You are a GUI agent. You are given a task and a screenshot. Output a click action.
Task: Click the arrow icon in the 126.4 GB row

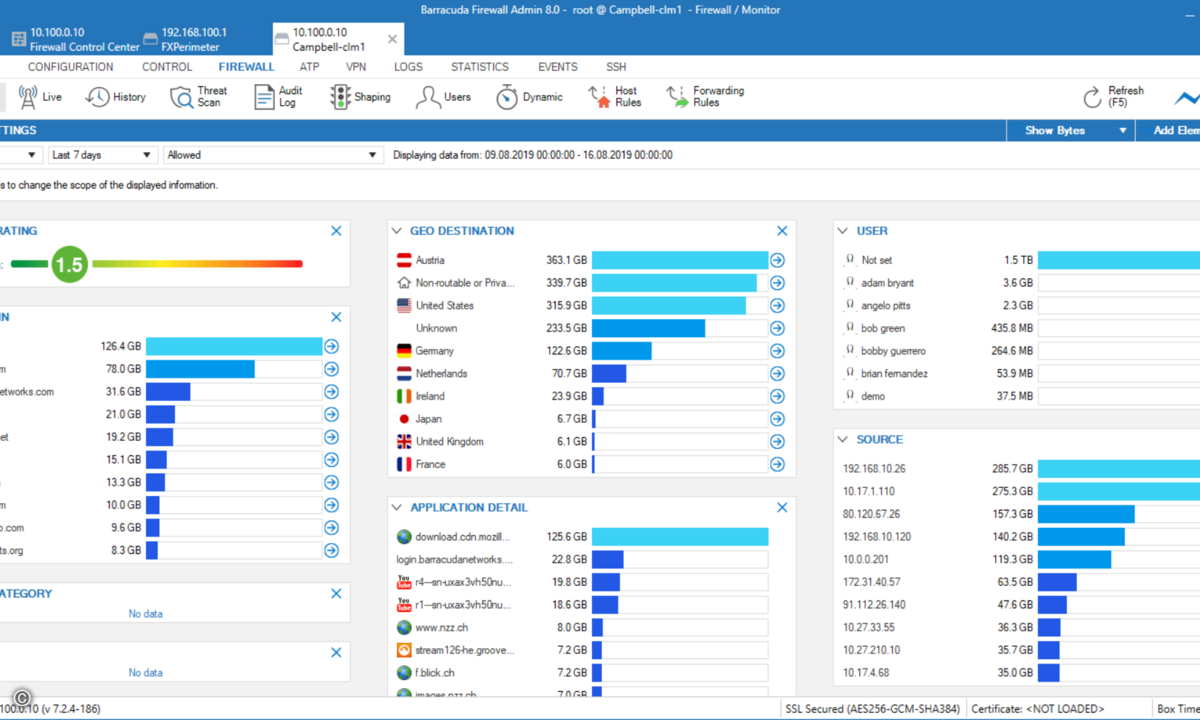coord(332,347)
